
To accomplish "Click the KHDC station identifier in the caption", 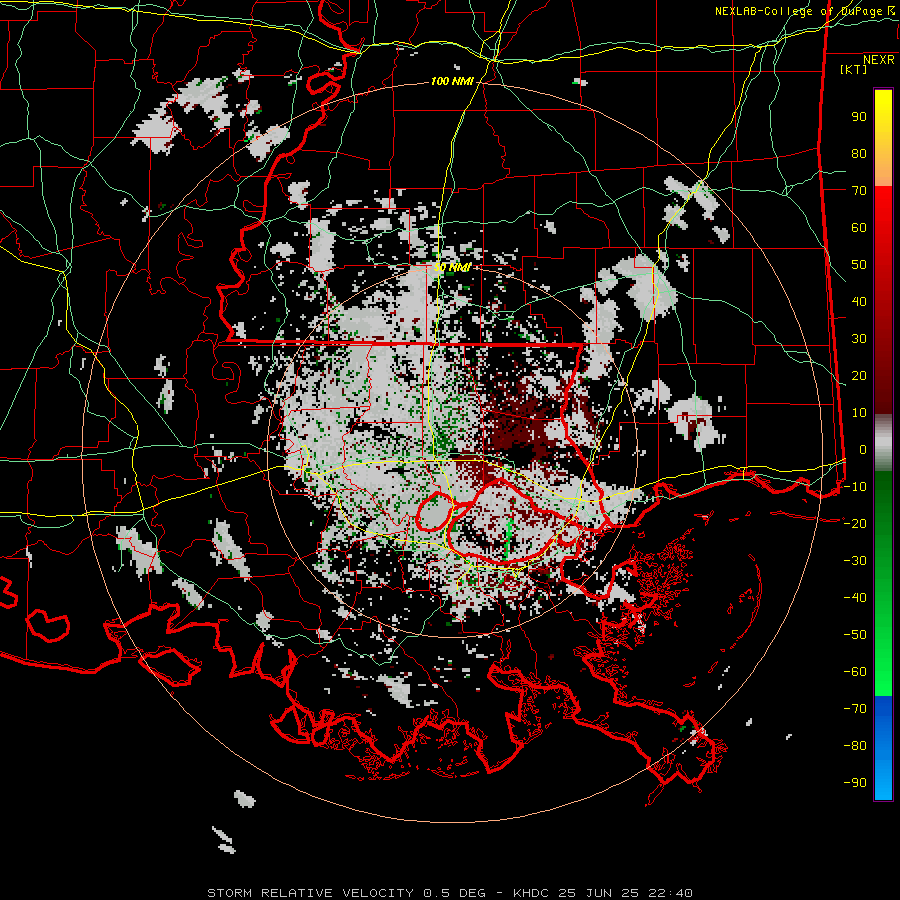I will tap(532, 893).
